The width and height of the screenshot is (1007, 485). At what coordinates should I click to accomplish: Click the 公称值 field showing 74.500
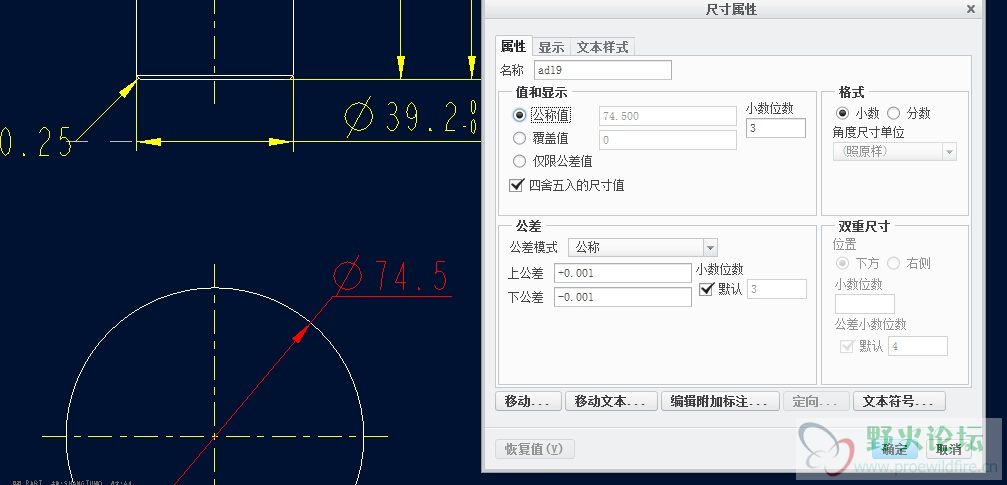pos(667,116)
